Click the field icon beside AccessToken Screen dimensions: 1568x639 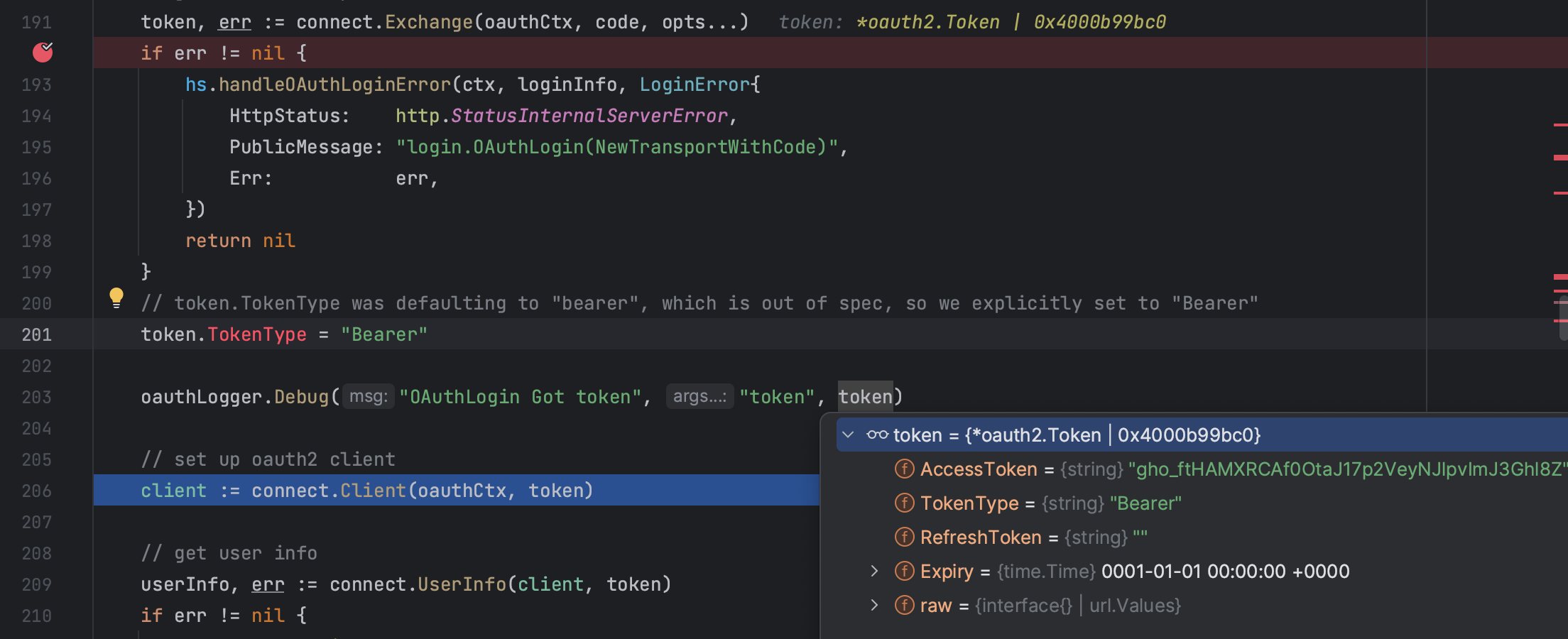[x=904, y=469]
